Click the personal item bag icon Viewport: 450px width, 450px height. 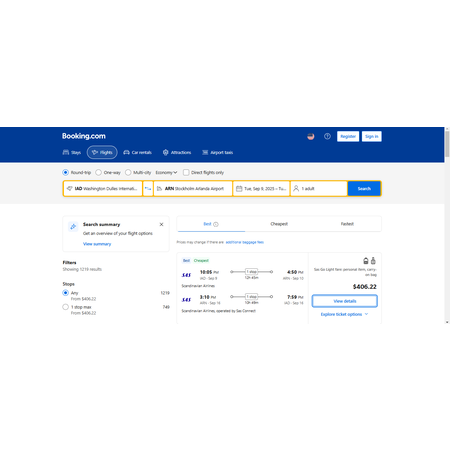click(366, 261)
